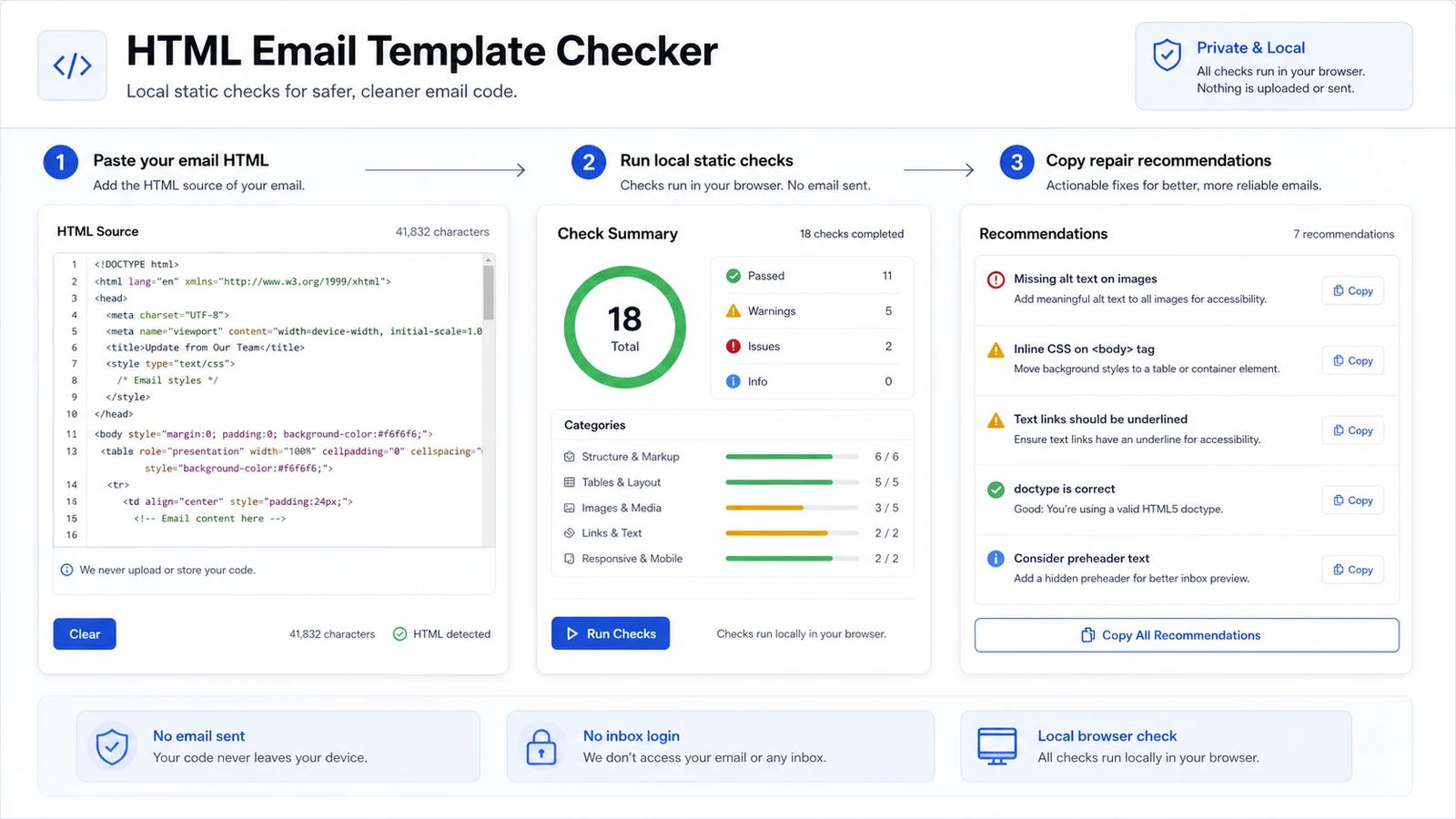Click the 'Categories' section heading
This screenshot has width=1456, height=819.
click(595, 425)
